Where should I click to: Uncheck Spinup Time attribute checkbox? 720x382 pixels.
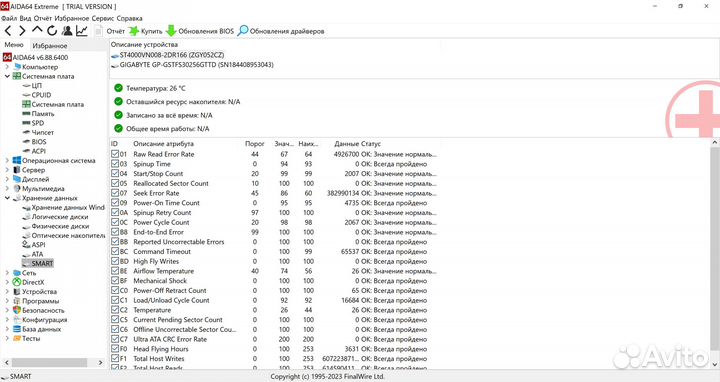click(x=115, y=164)
